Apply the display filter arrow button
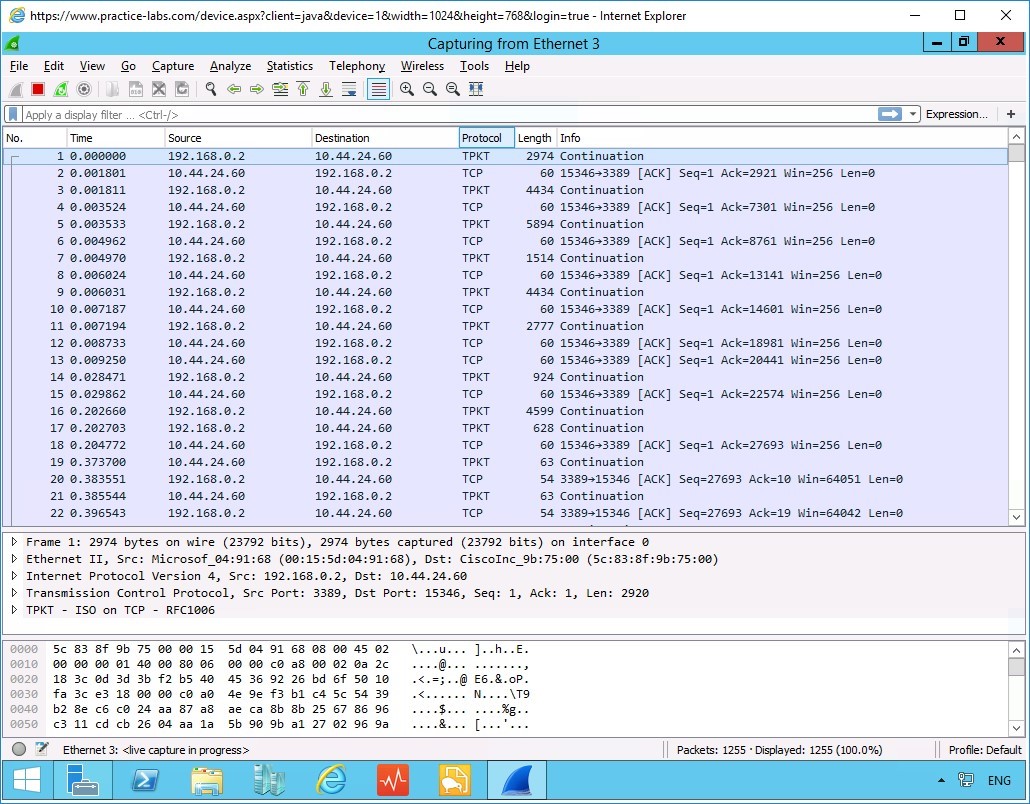1030x804 pixels. 889,114
